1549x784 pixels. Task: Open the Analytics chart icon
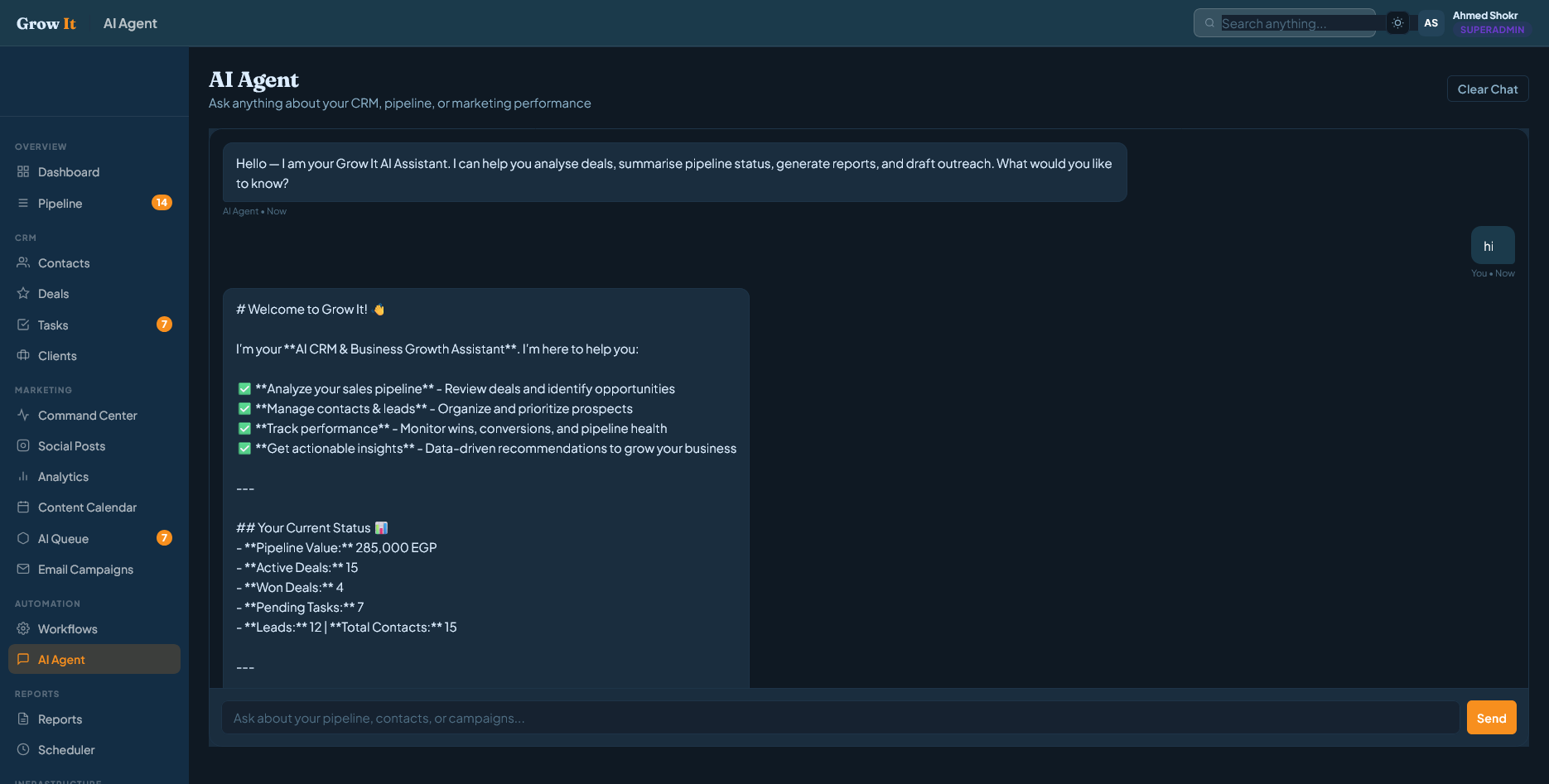pos(22,476)
